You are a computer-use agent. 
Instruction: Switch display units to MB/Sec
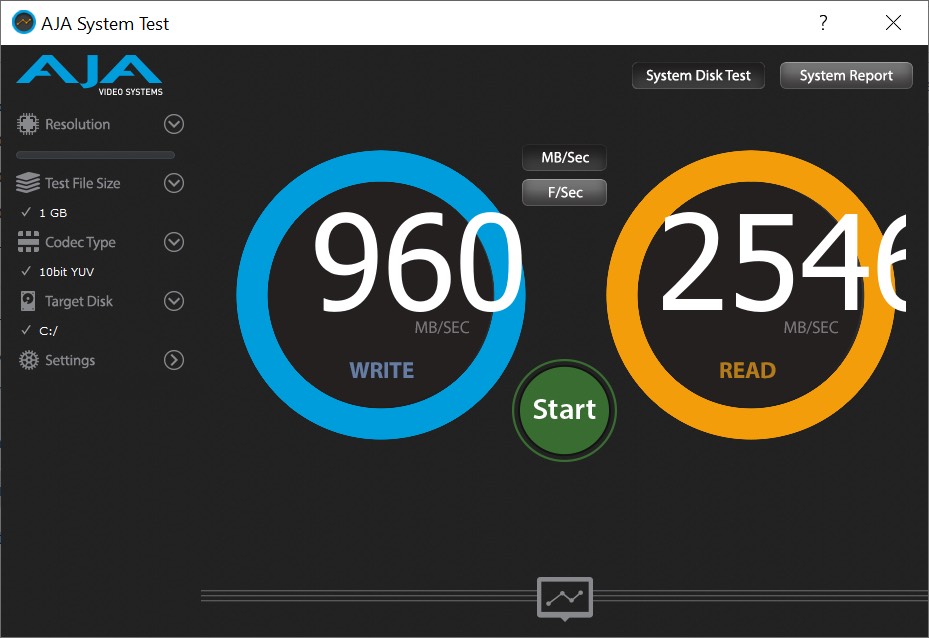point(564,158)
